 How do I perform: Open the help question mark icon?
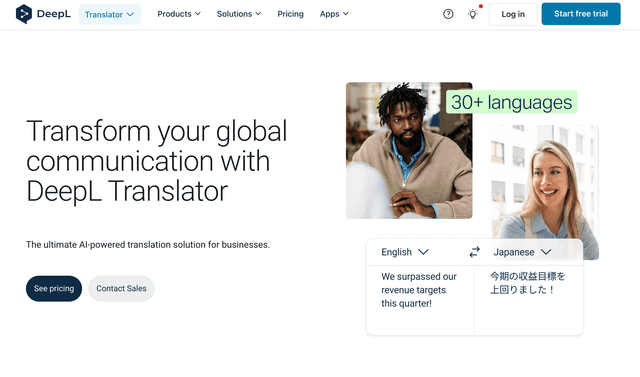tap(448, 14)
